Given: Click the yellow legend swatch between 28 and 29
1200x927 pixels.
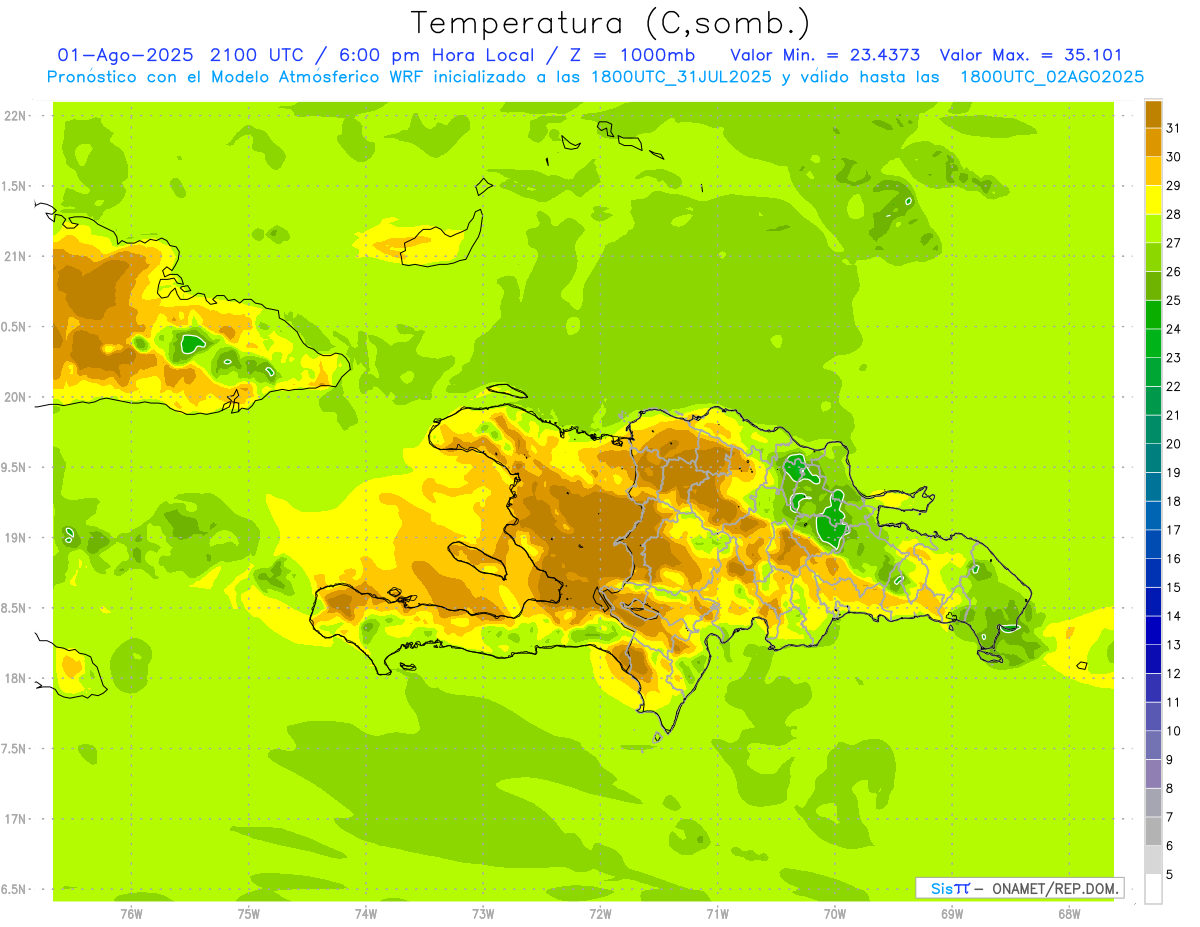Looking at the screenshot, I should pos(1153,200).
